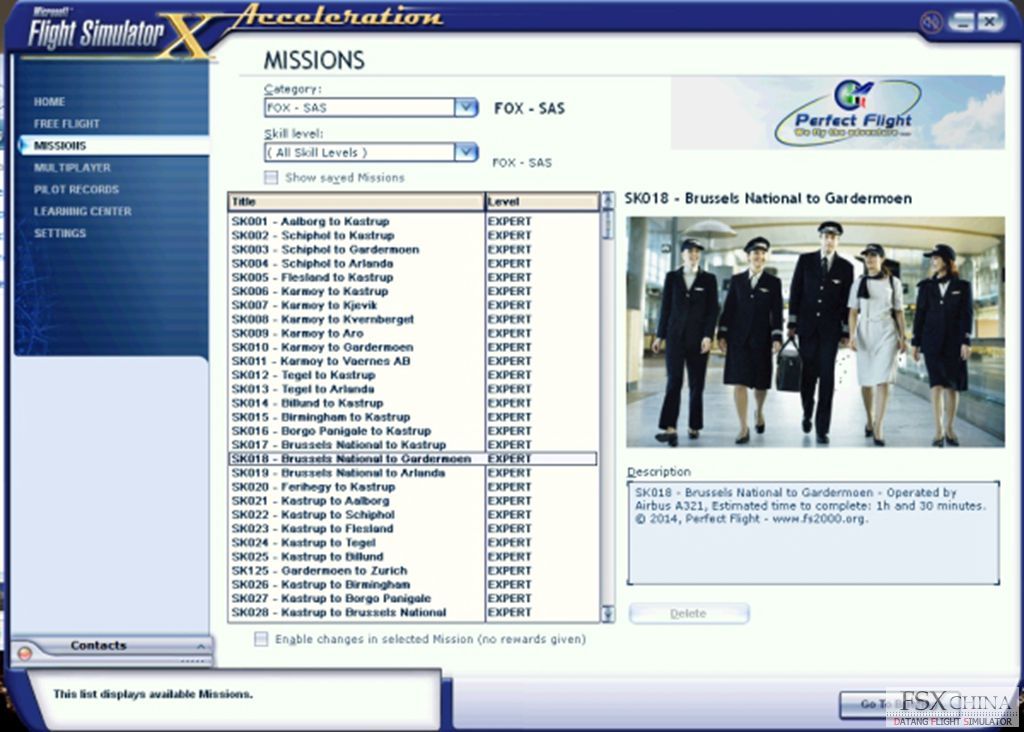
Task: Click the Contacts status icon
Action: pos(25,653)
